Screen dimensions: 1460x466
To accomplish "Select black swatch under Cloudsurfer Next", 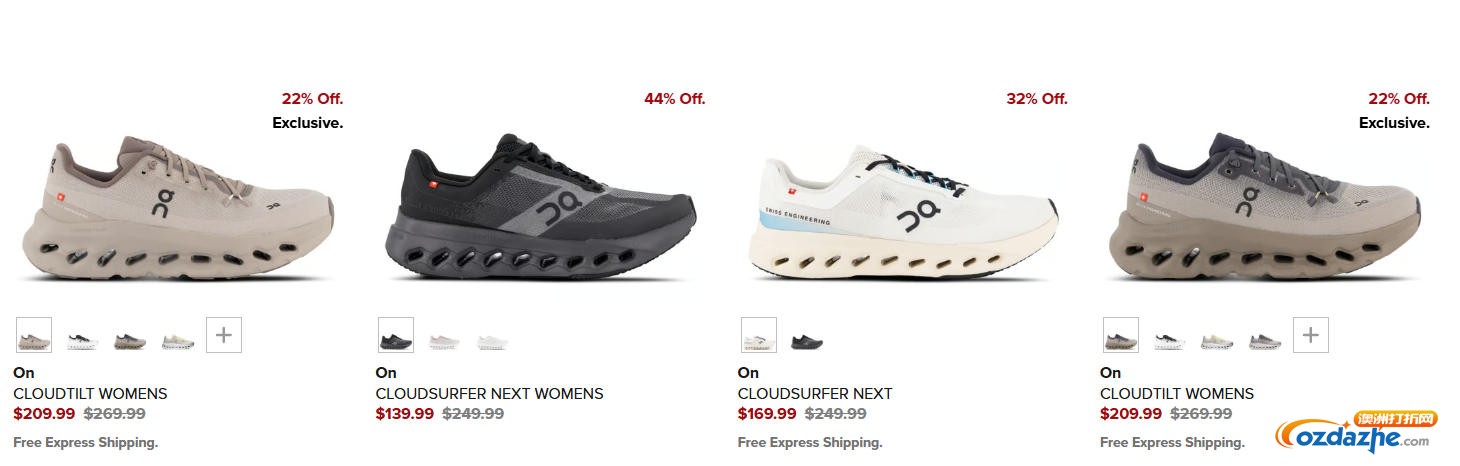I will click(x=806, y=341).
